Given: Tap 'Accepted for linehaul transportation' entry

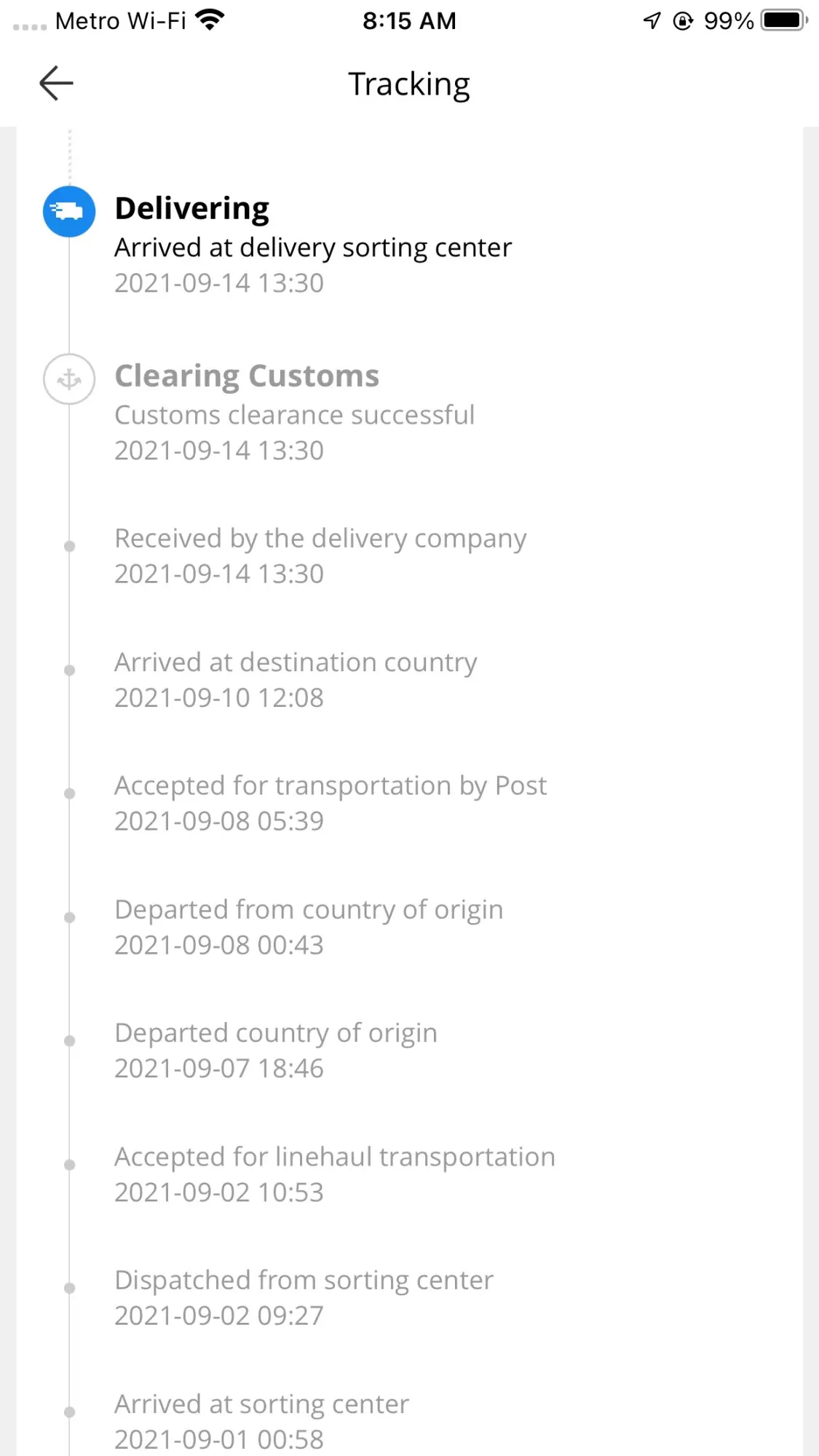Looking at the screenshot, I should pyautogui.click(x=335, y=1157).
